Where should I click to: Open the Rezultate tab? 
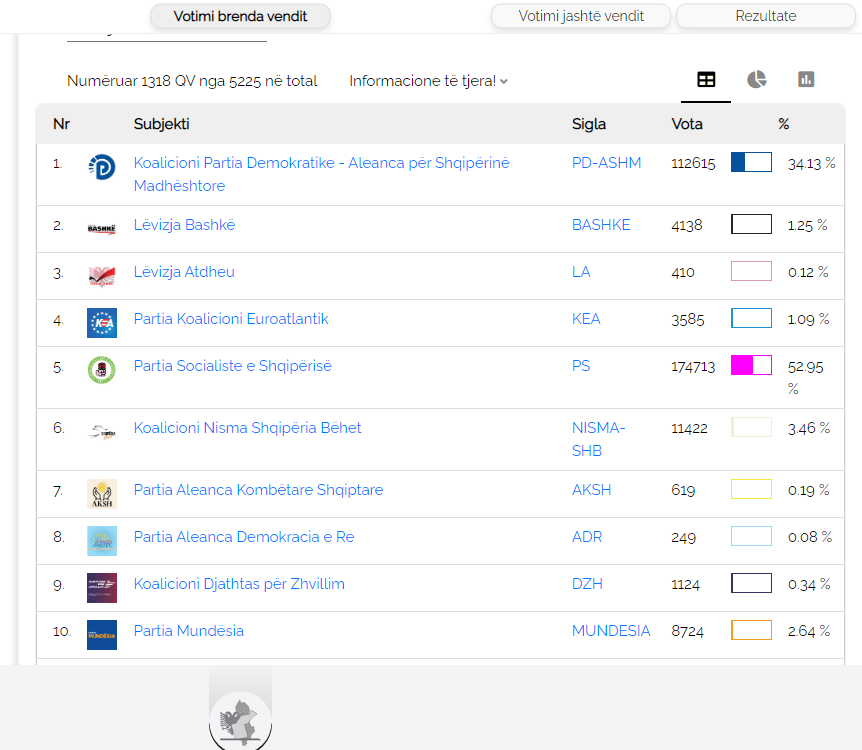coord(765,16)
